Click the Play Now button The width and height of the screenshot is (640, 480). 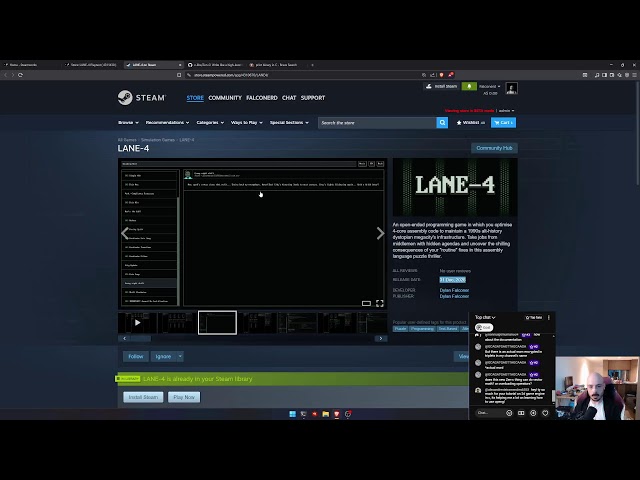click(x=184, y=397)
